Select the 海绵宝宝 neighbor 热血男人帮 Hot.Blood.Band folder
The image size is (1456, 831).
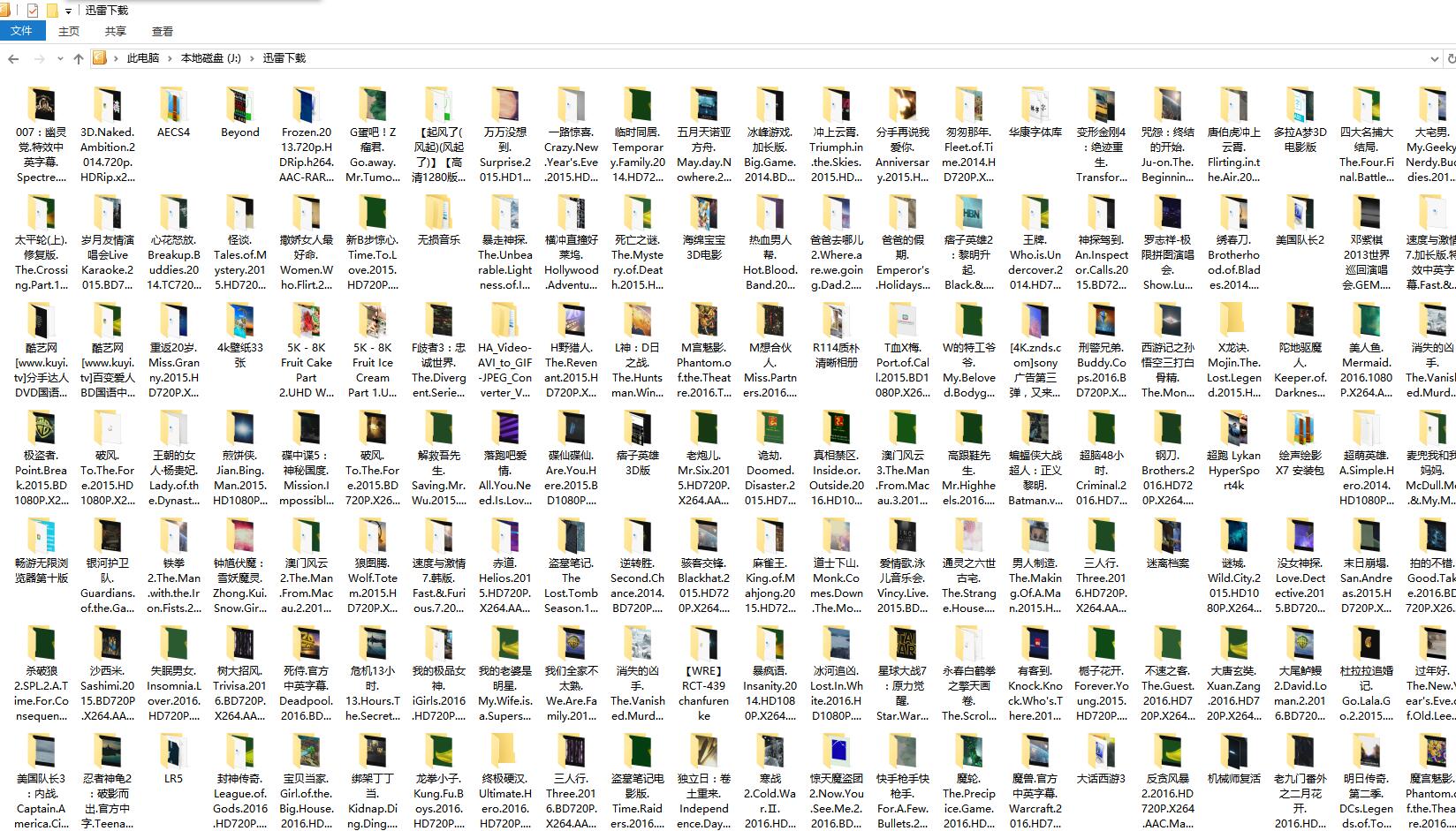pyautogui.click(x=770, y=243)
